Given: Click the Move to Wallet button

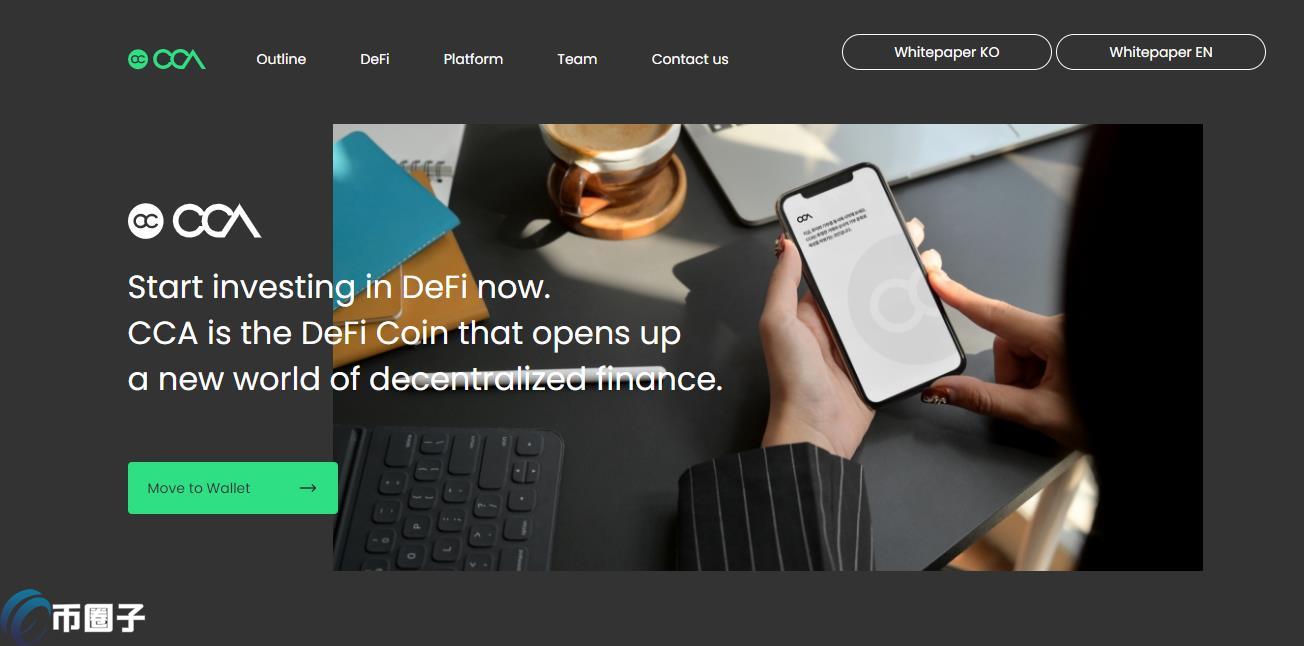Looking at the screenshot, I should (233, 488).
